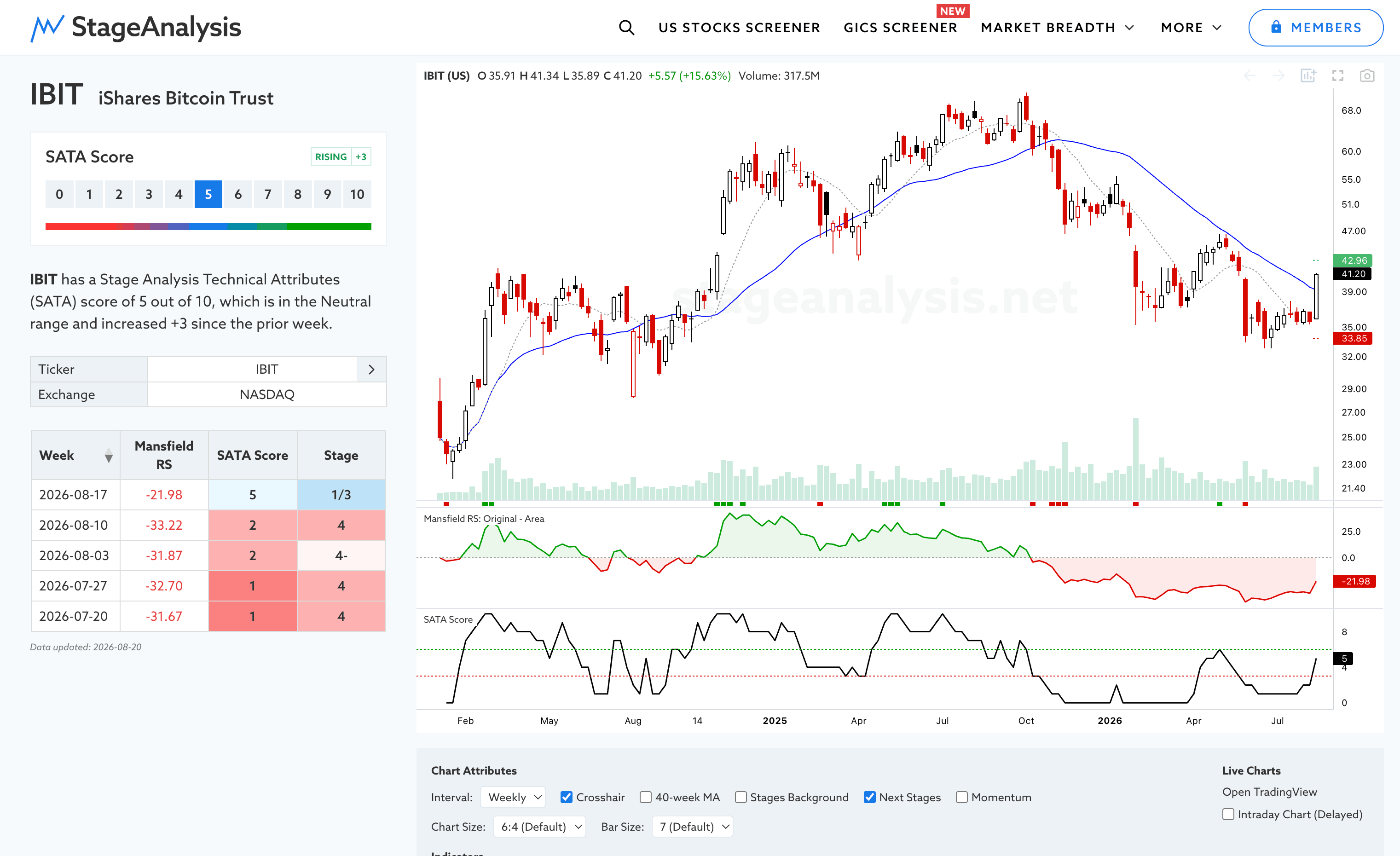This screenshot has width=1400, height=856.
Task: Take chart snapshot with camera icon
Action: [1367, 75]
